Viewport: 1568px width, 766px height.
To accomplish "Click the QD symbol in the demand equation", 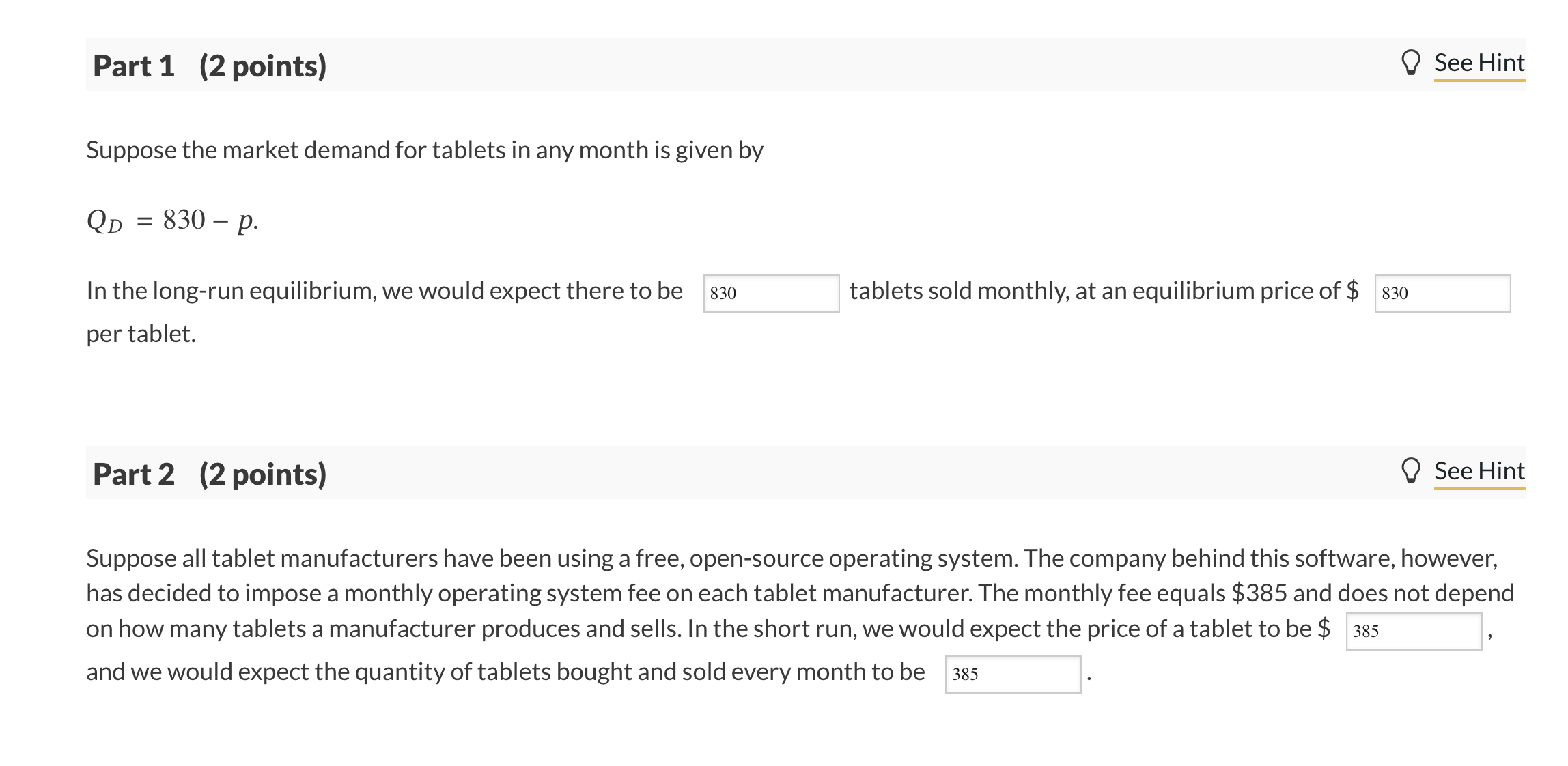I will pyautogui.click(x=104, y=221).
